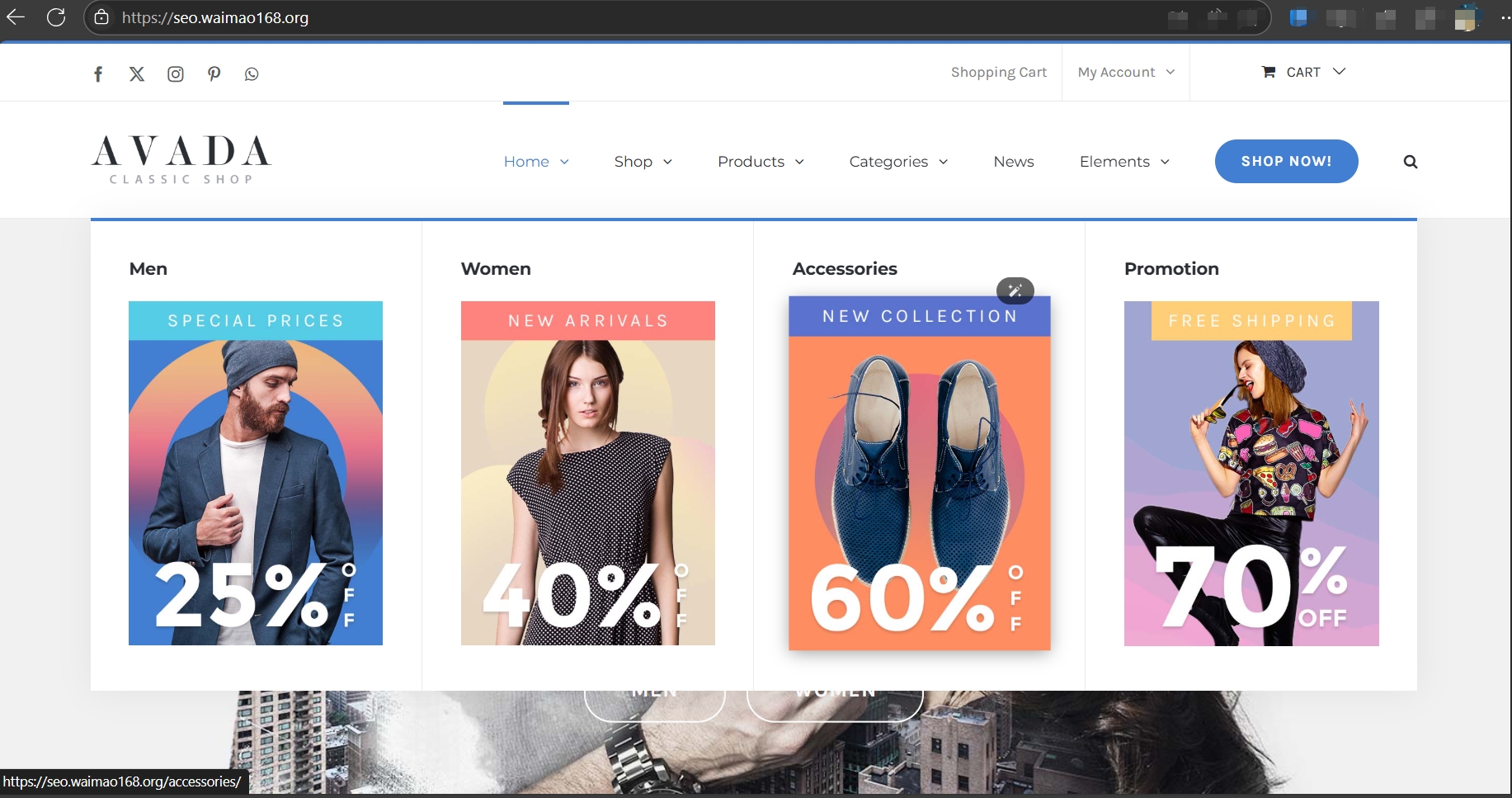Open the Elements menu item
1512x798 pixels.
(1114, 162)
